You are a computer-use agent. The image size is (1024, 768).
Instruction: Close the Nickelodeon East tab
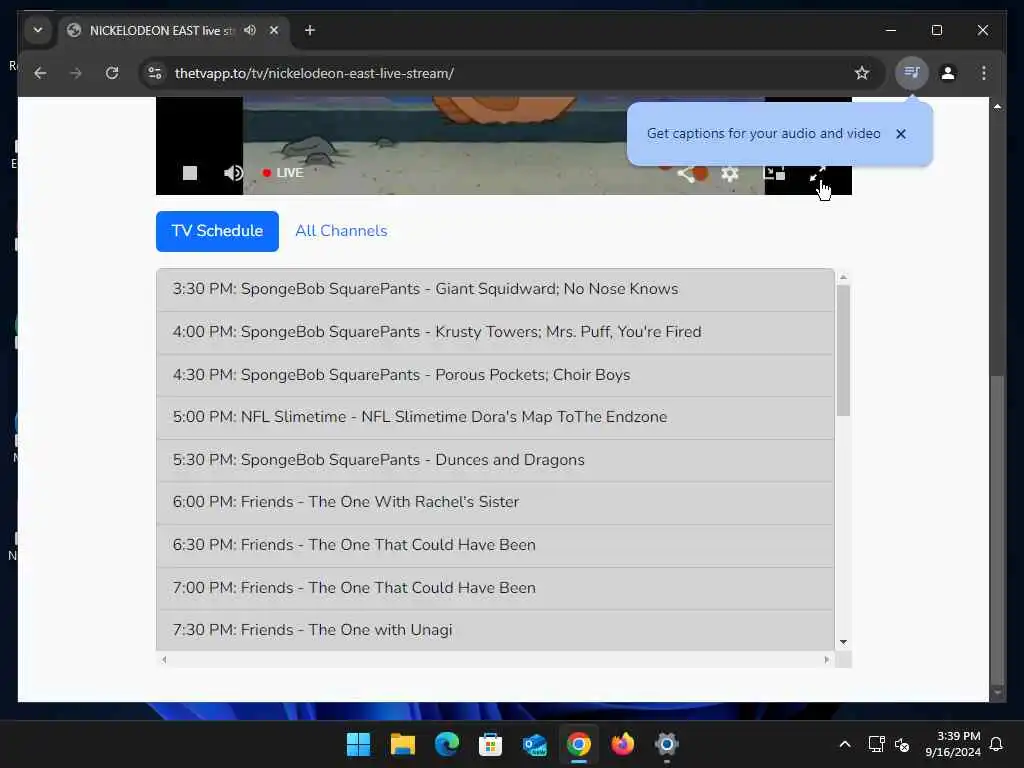274,31
